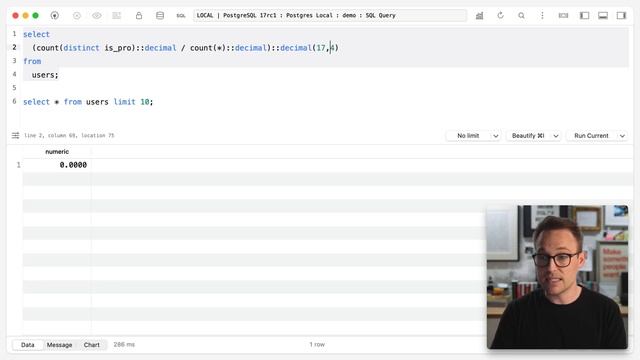Click the Run Current button
Screen dimensions: 640x360
click(x=591, y=136)
